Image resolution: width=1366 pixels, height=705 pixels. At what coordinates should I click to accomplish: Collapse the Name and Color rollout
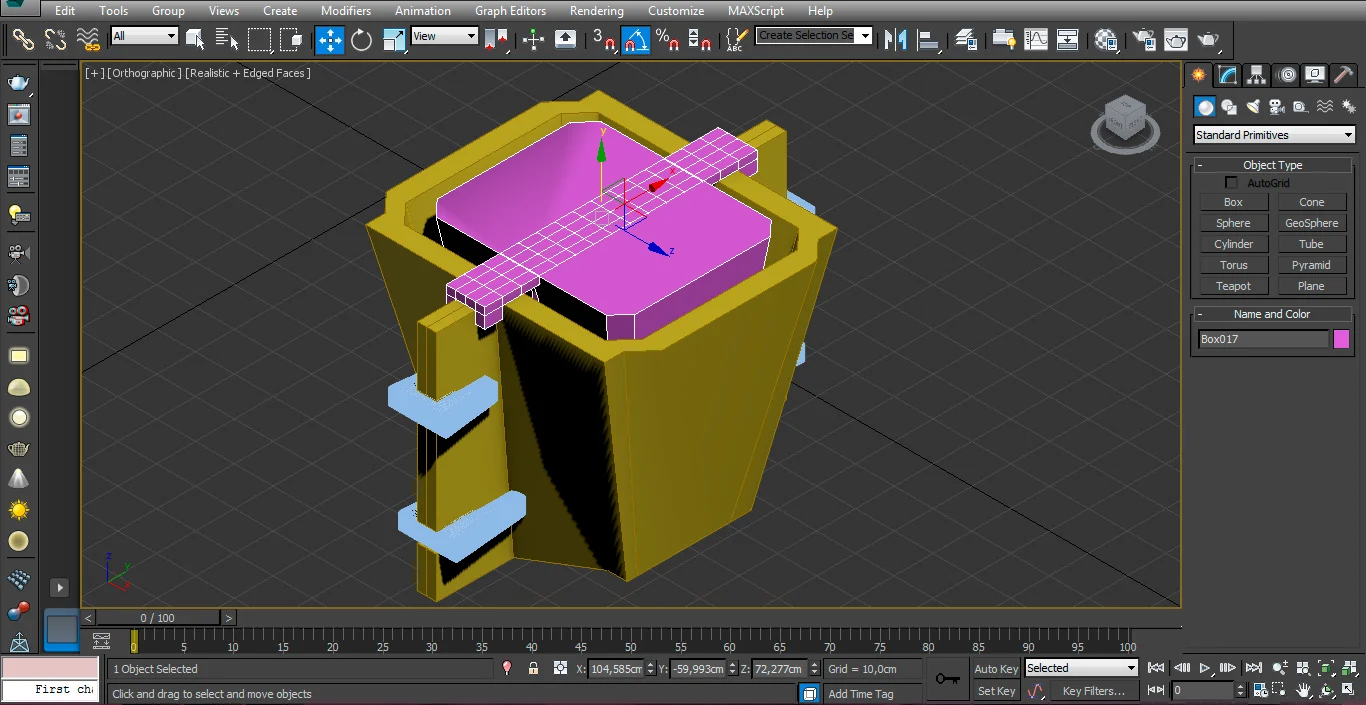[1272, 314]
